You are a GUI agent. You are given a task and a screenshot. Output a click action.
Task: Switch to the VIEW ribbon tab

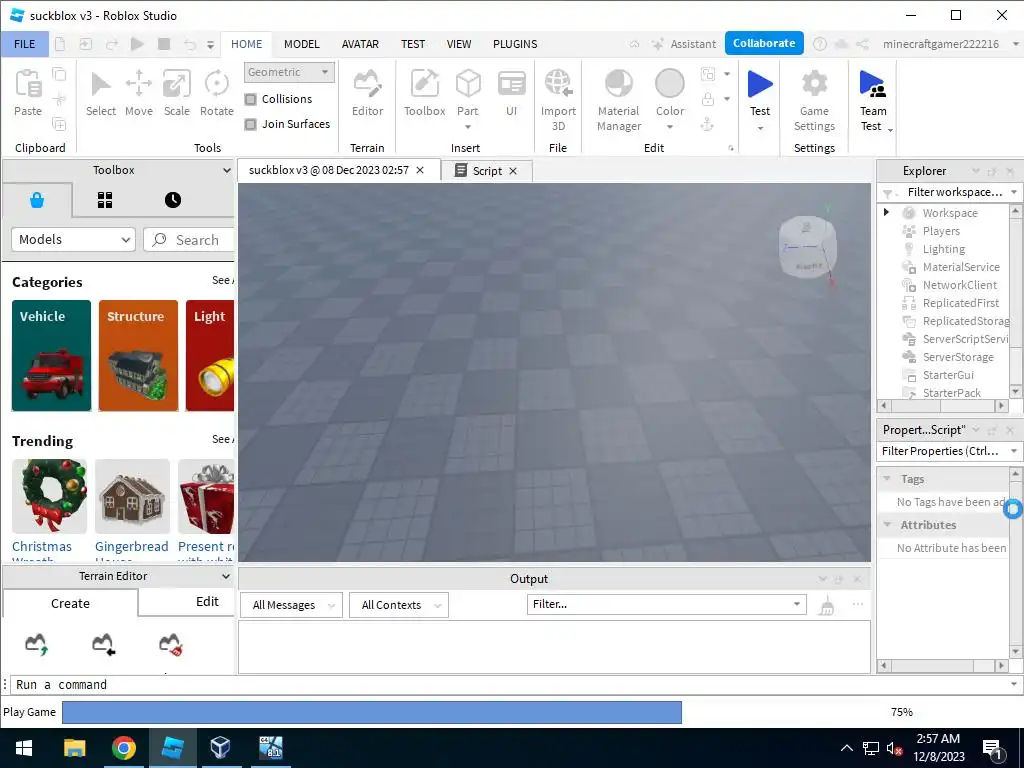pos(458,44)
